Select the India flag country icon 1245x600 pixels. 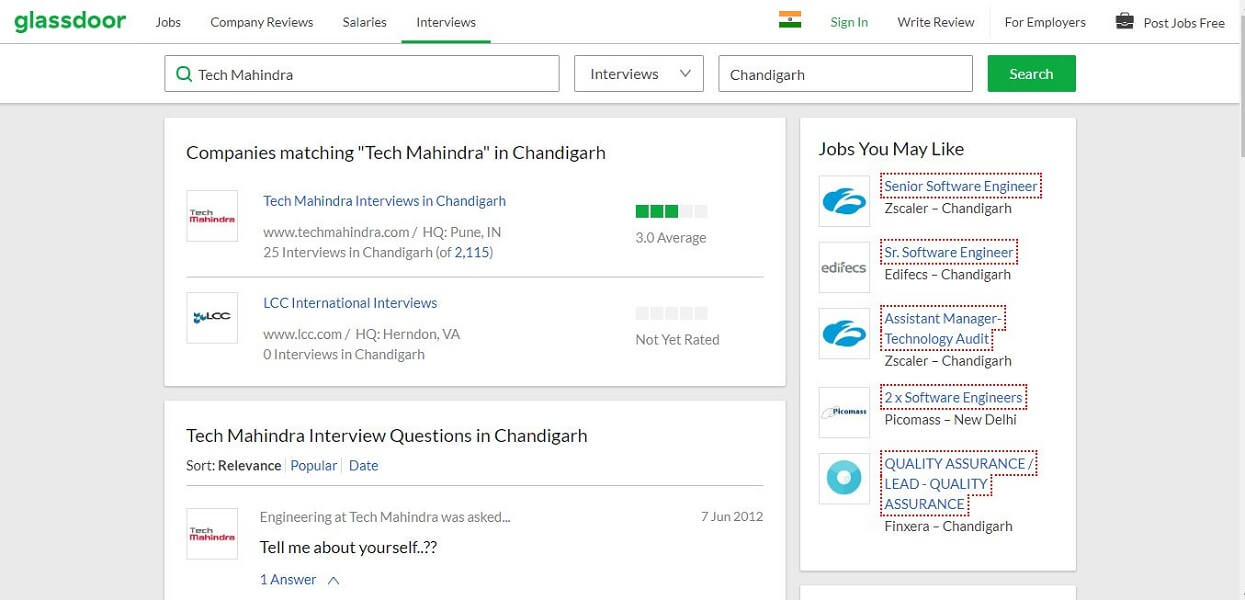click(790, 20)
